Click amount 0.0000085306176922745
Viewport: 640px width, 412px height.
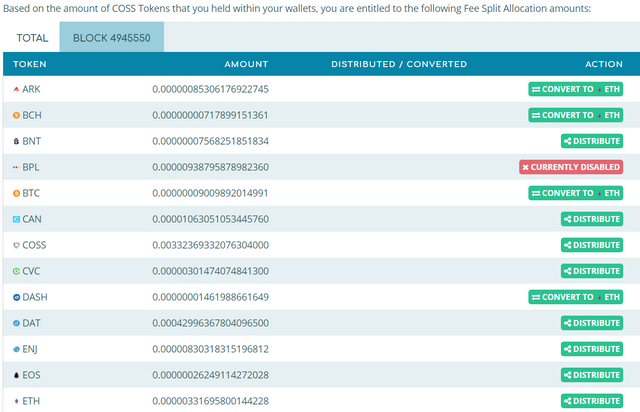(x=211, y=89)
